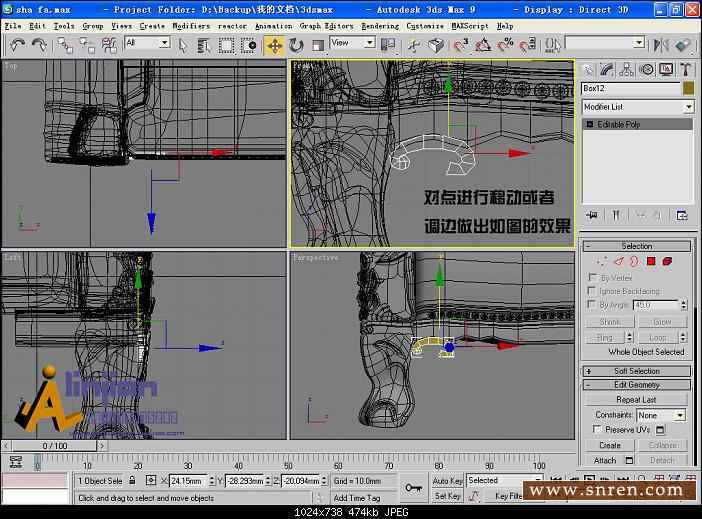Select the Bind to Space Warp tool
Image resolution: width=702 pixels, height=519 pixels.
pyautogui.click(x=109, y=45)
